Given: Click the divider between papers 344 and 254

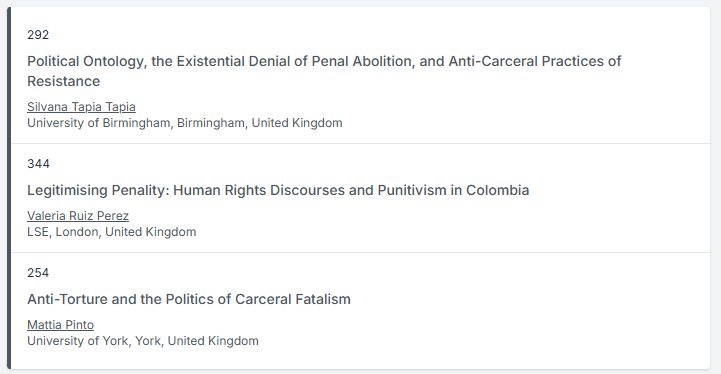Looking at the screenshot, I should tap(360, 253).
